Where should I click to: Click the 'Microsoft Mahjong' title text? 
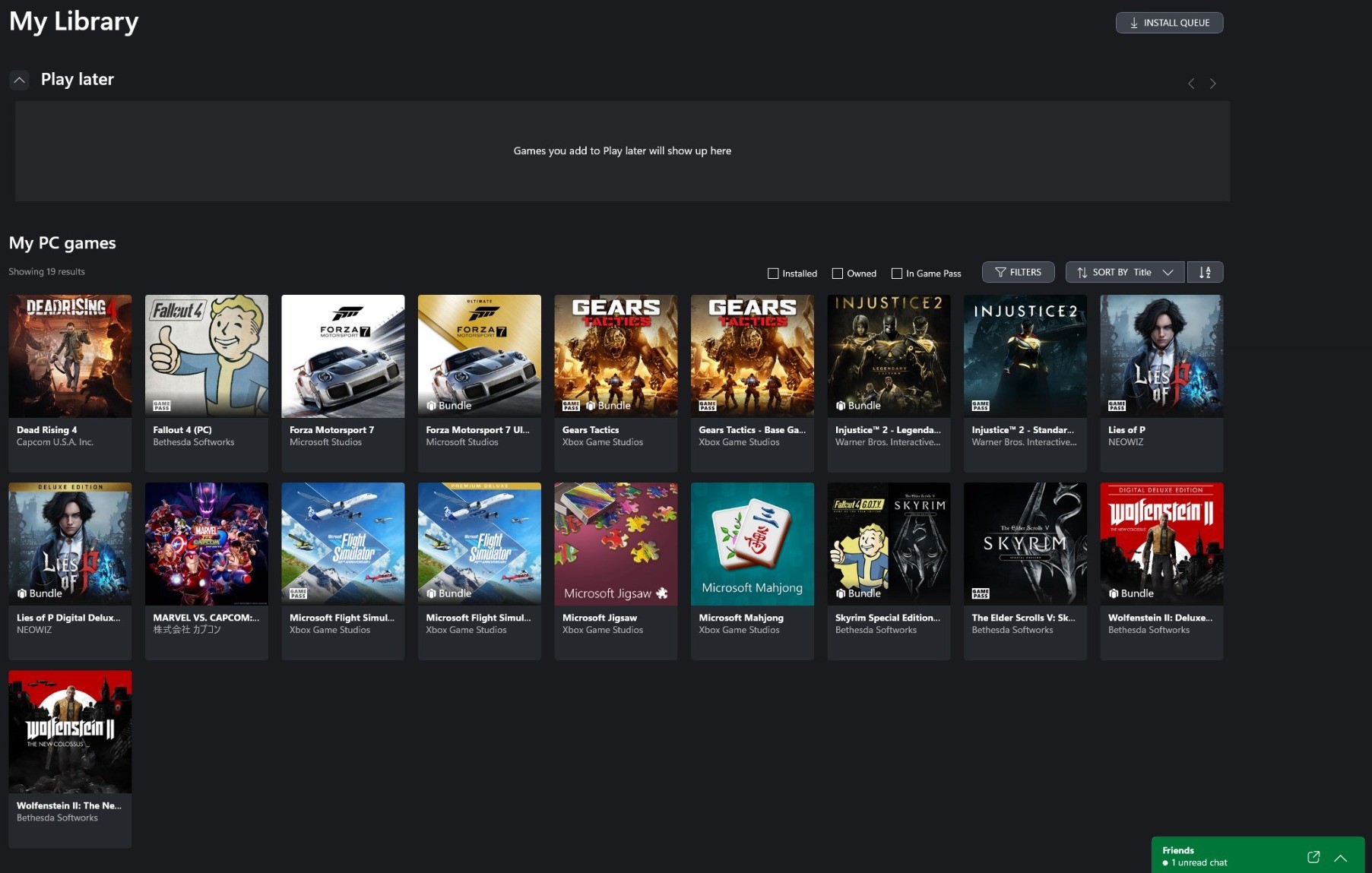point(741,618)
